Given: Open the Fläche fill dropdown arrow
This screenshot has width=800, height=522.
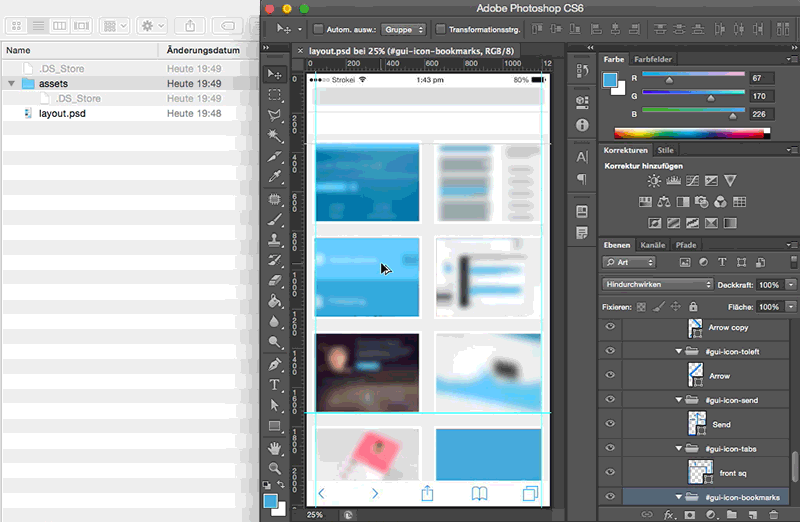Looking at the screenshot, I should click(791, 307).
